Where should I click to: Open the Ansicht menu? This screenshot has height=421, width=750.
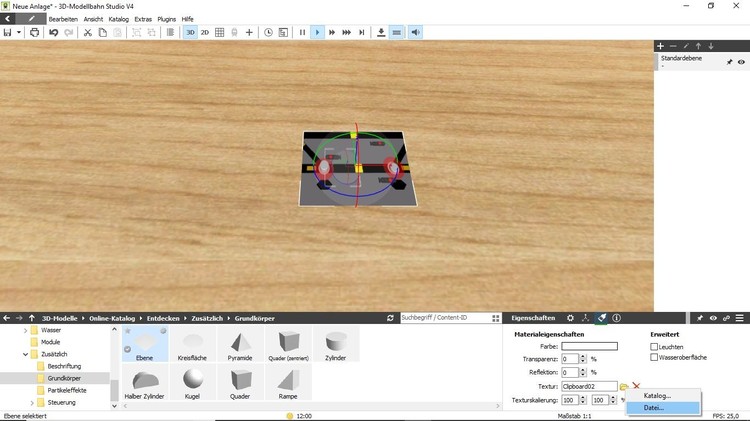point(93,19)
